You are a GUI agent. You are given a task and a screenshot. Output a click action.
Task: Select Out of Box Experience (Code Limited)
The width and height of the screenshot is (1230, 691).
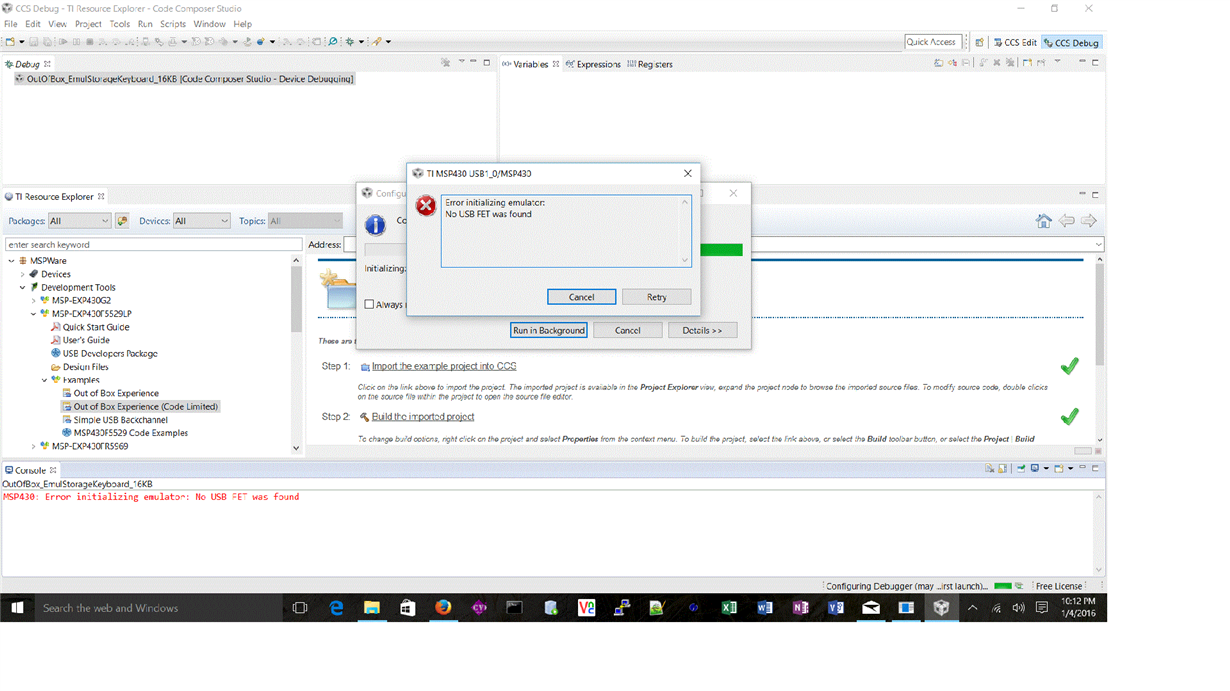tap(139, 407)
